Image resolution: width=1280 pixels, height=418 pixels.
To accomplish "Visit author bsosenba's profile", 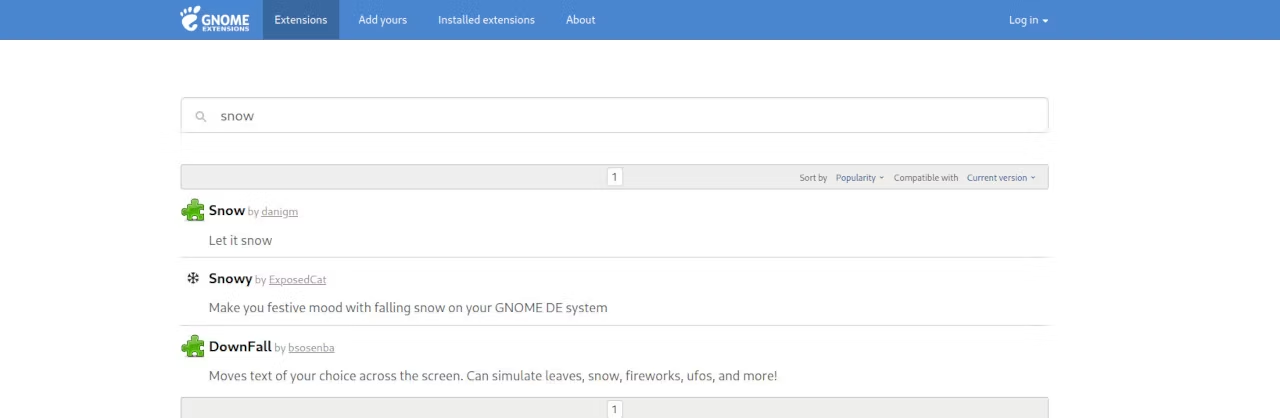I will [311, 348].
